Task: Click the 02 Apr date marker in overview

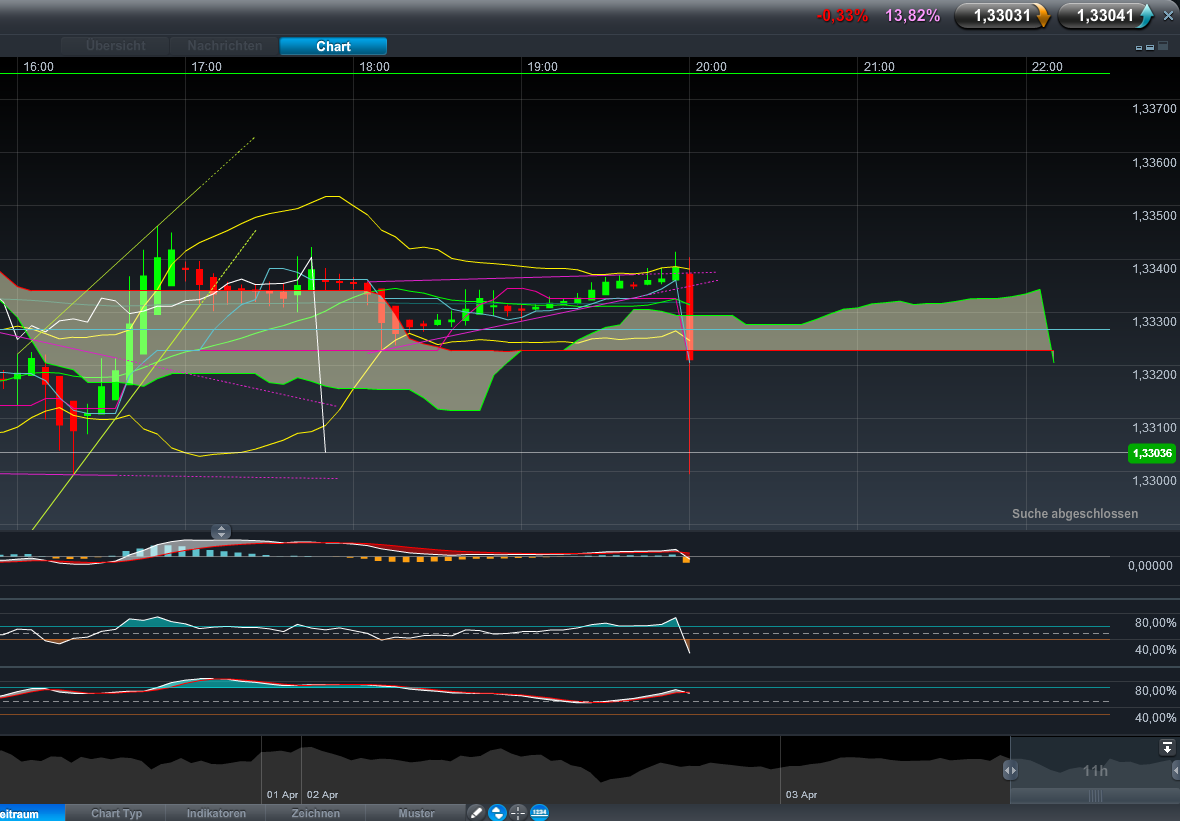Action: pyautogui.click(x=322, y=795)
